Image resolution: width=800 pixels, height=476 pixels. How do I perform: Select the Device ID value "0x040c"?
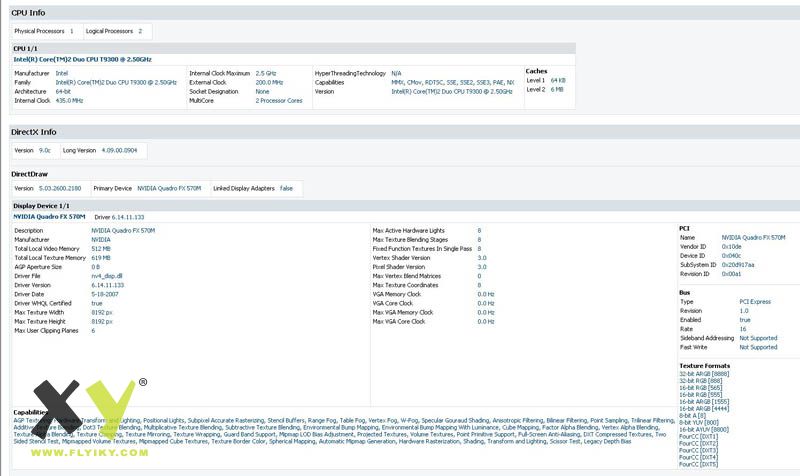pos(731,256)
